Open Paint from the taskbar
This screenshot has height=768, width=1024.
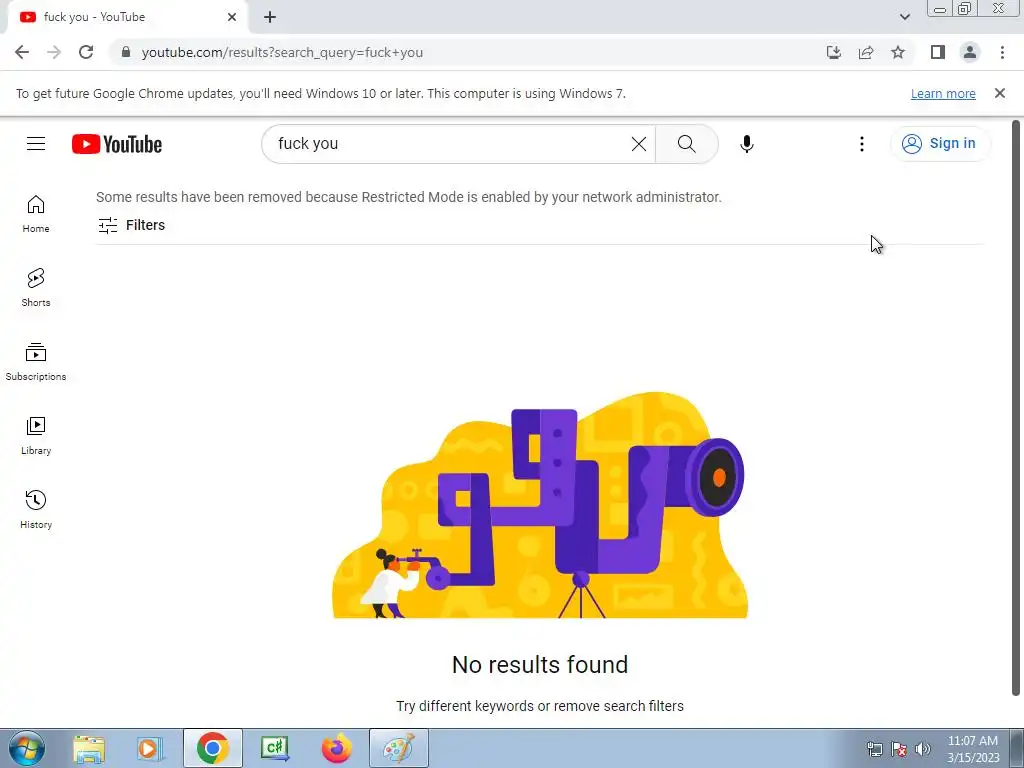click(x=399, y=748)
